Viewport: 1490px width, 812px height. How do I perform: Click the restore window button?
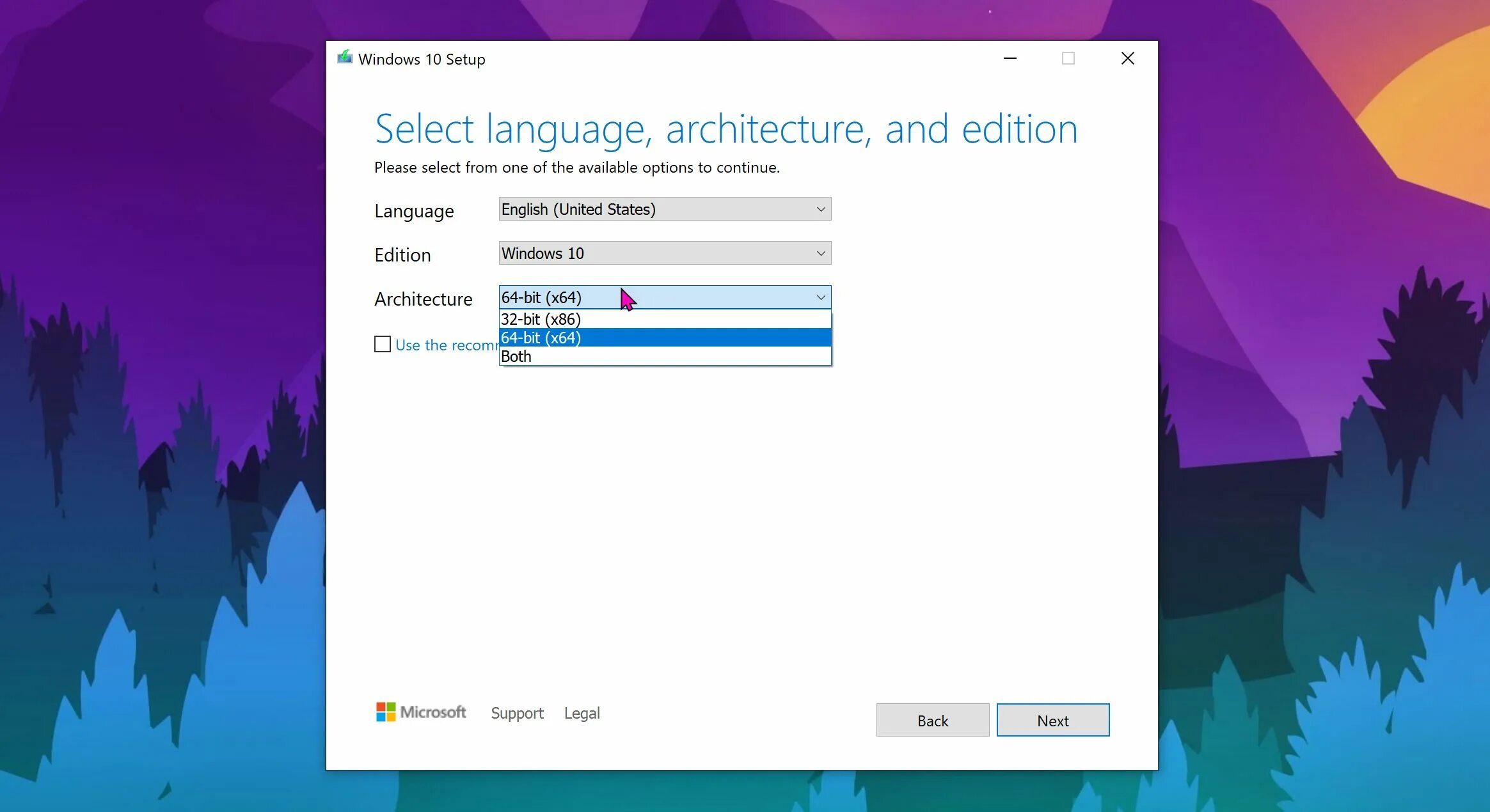1069,58
